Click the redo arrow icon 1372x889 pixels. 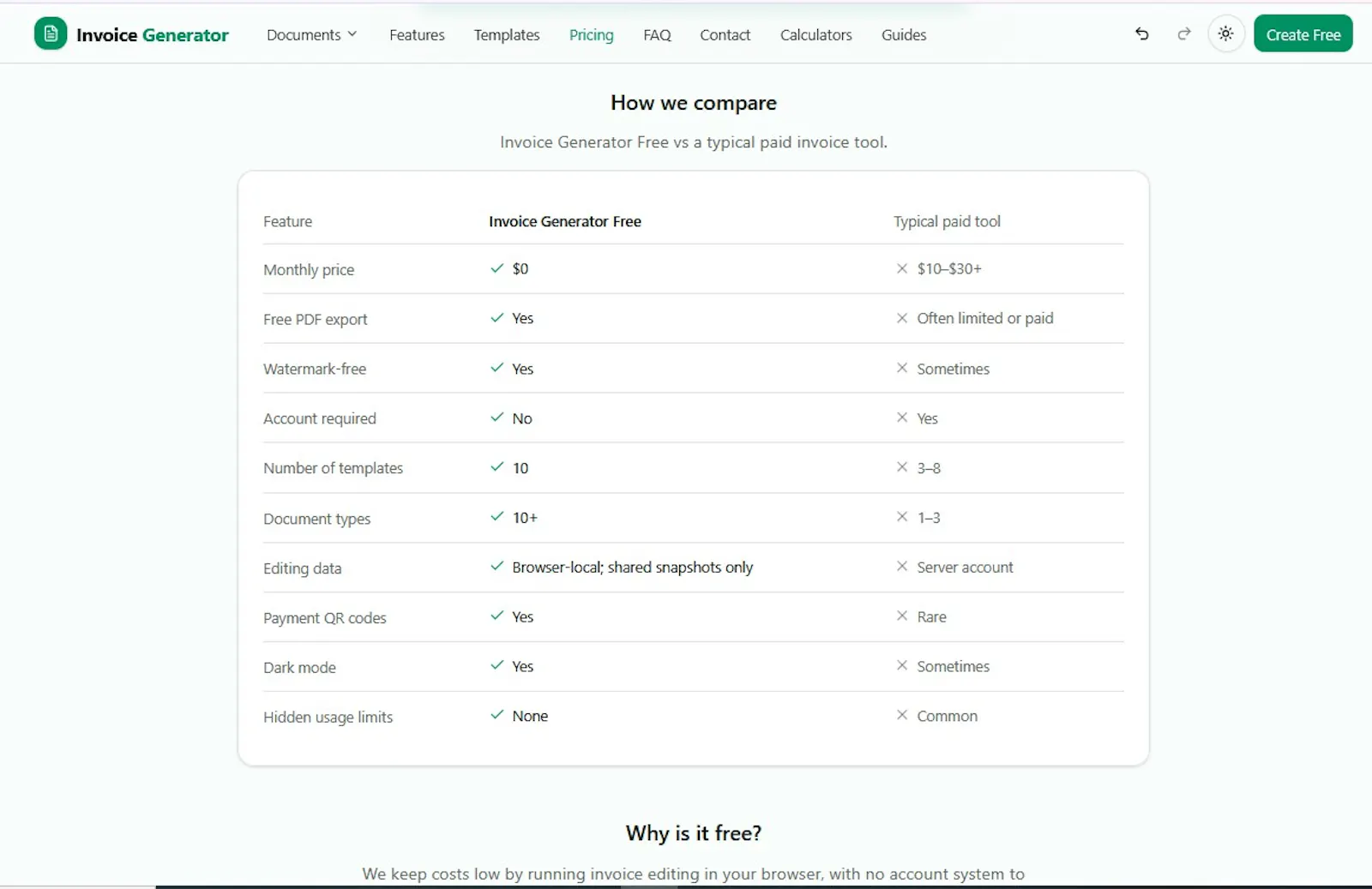pyautogui.click(x=1184, y=34)
